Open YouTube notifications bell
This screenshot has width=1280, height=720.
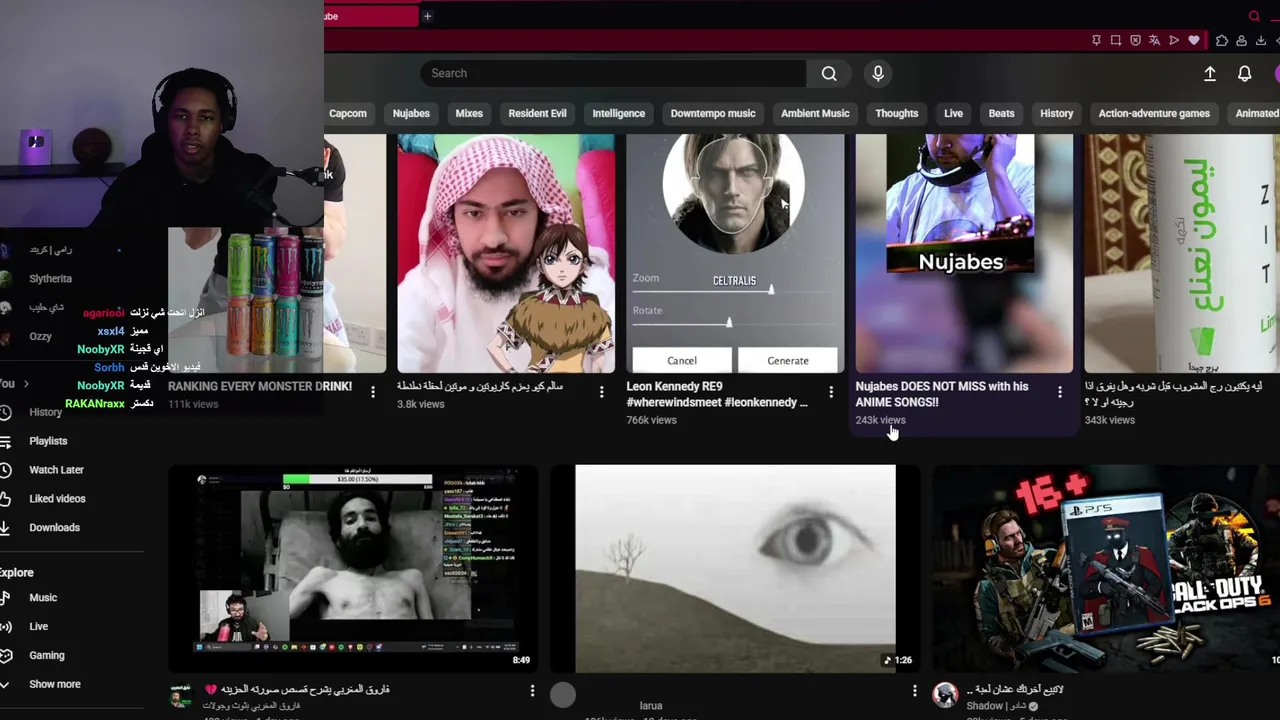[x=1244, y=74]
